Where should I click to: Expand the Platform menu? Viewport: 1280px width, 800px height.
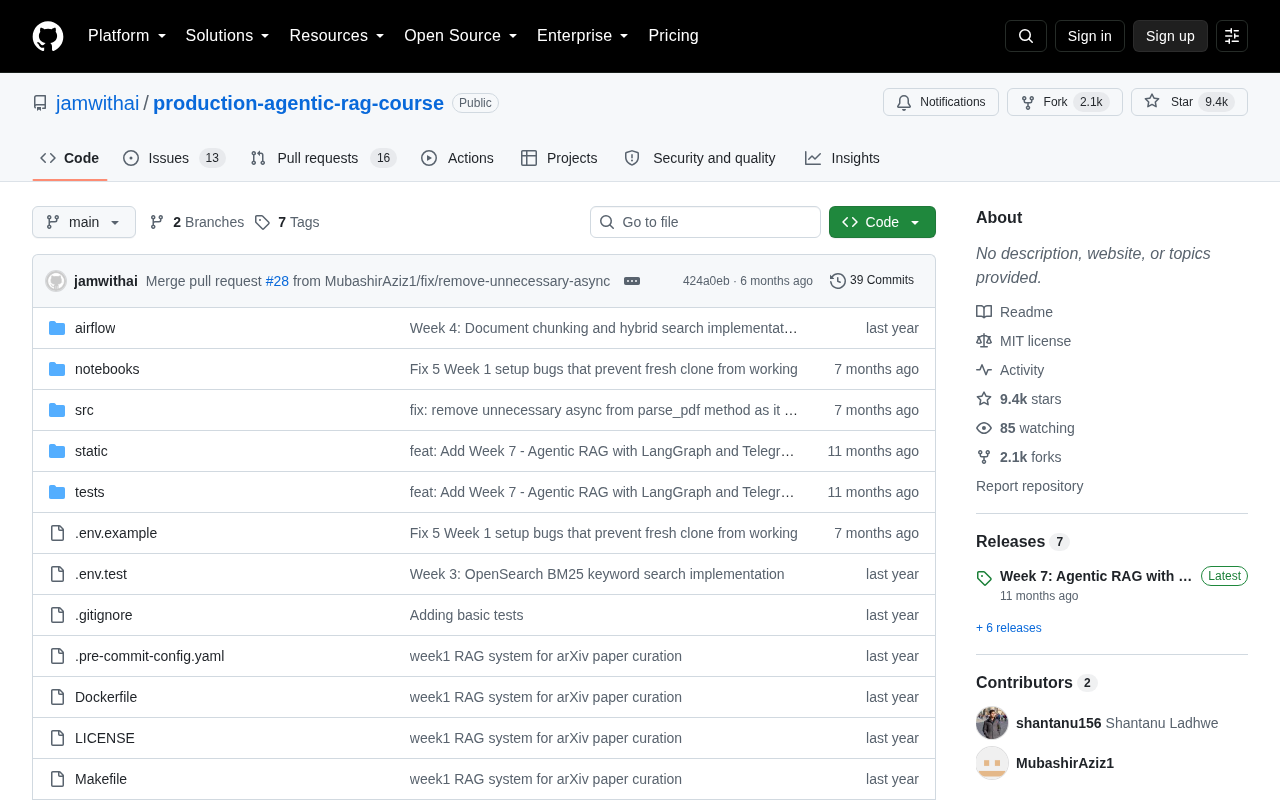[x=127, y=36]
